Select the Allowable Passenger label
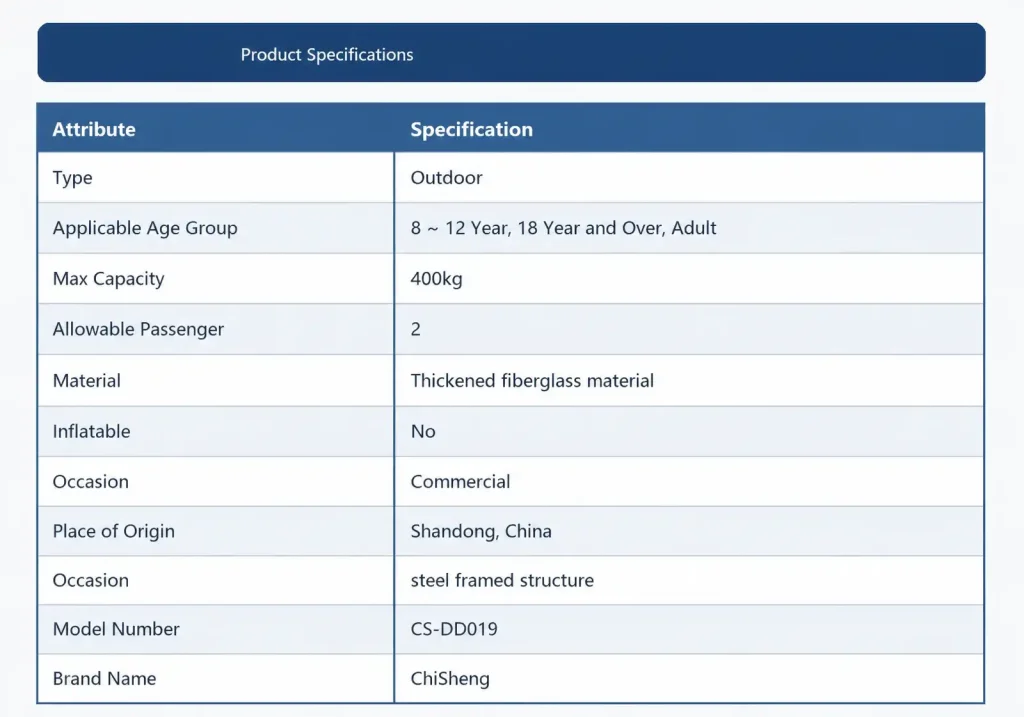The image size is (1024, 717). tap(138, 329)
